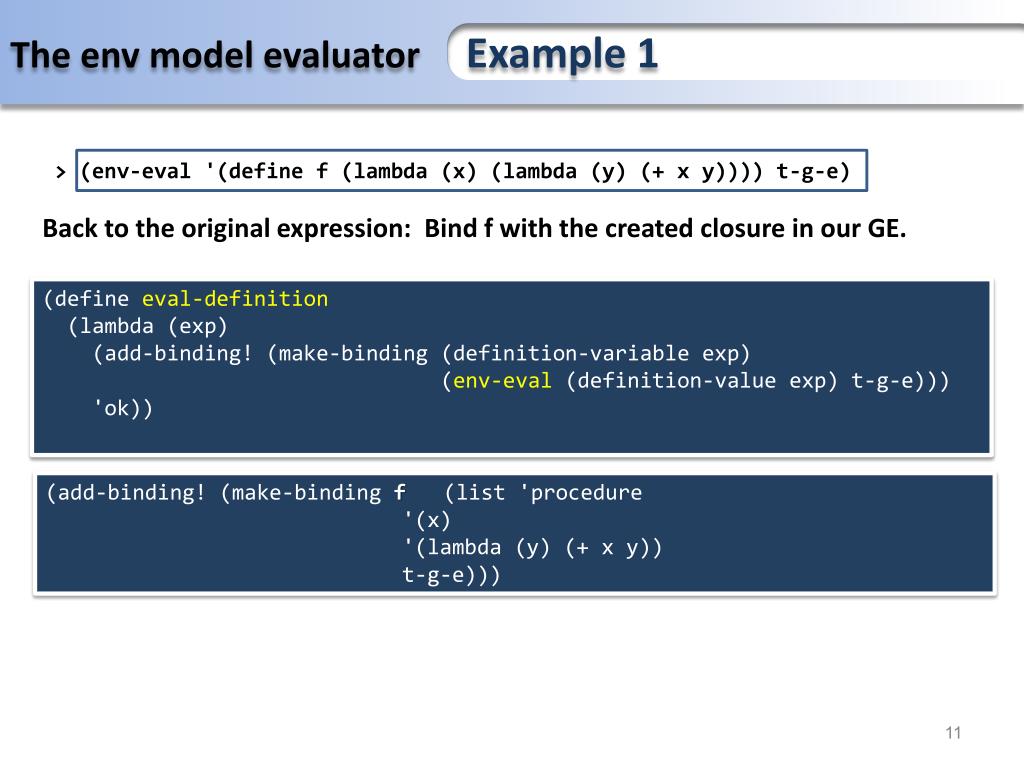Click the '(x) parameter list line

coord(427,520)
